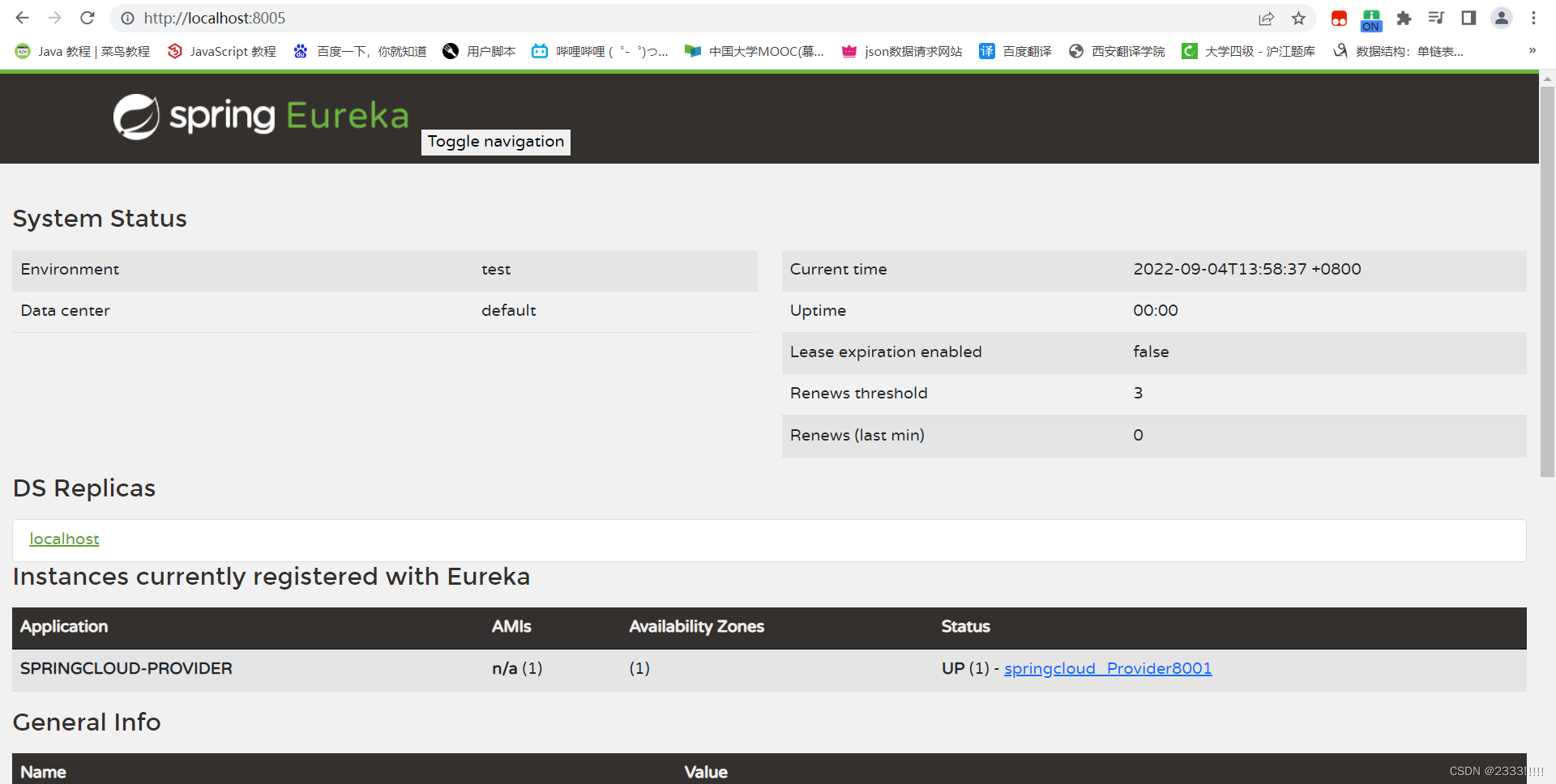Click the Spring Eureka logo
The height and width of the screenshot is (784, 1556).
(259, 117)
